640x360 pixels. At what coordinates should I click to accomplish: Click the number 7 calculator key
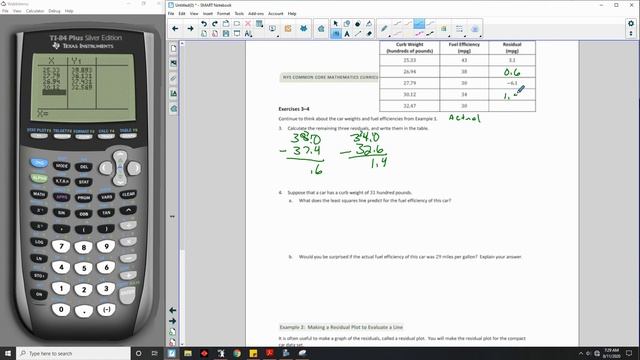tap(61, 246)
